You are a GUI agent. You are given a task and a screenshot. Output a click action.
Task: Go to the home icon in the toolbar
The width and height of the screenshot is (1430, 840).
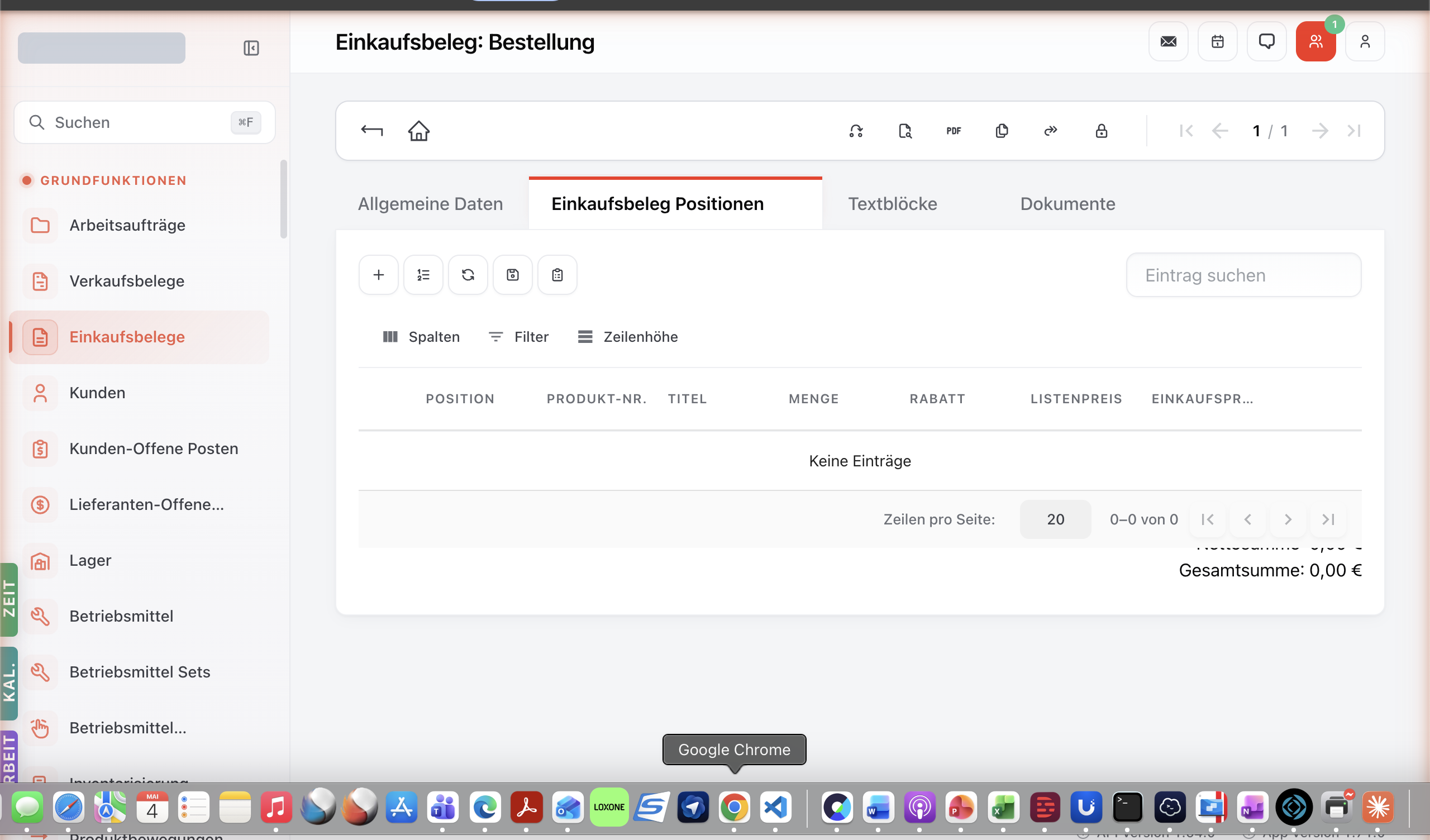419,131
